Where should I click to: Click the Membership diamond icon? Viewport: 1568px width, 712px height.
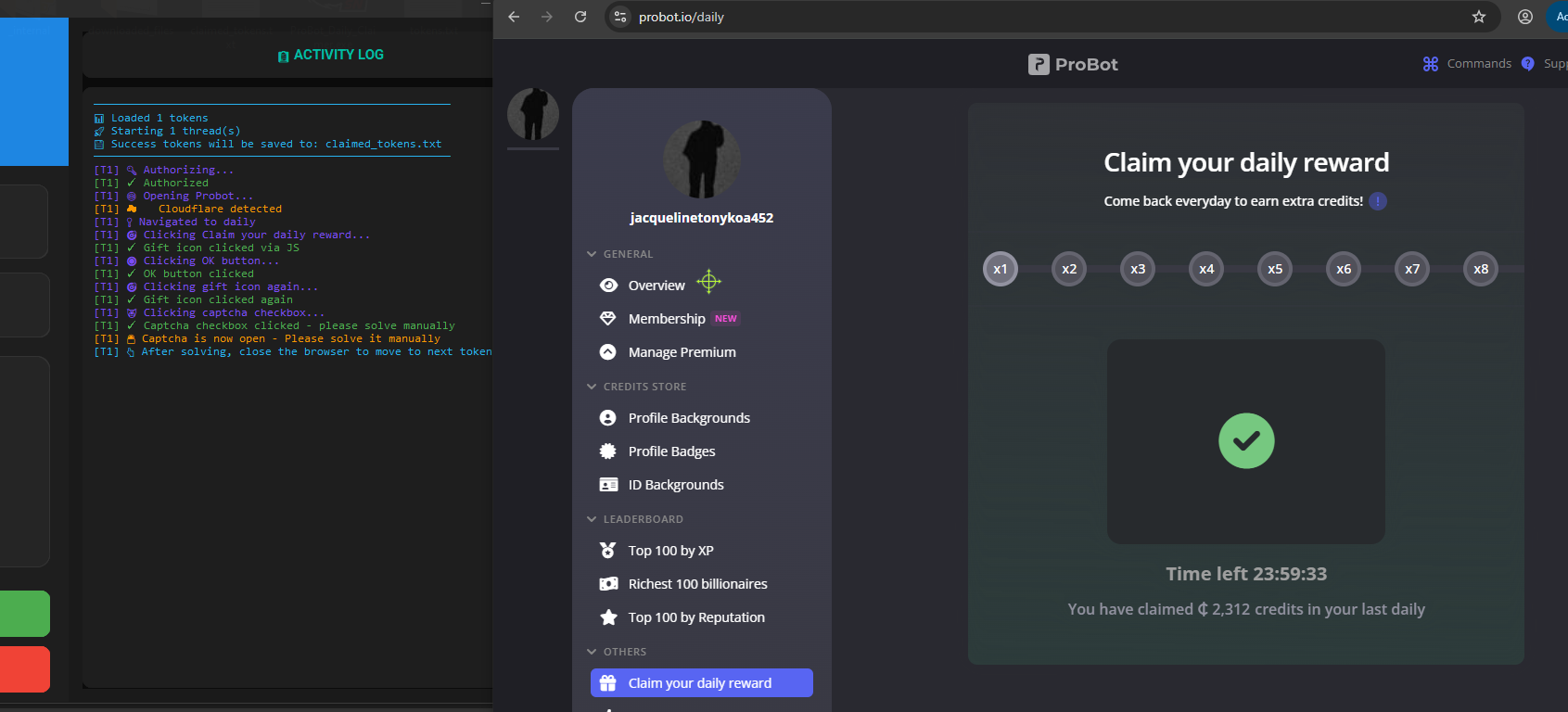608,319
